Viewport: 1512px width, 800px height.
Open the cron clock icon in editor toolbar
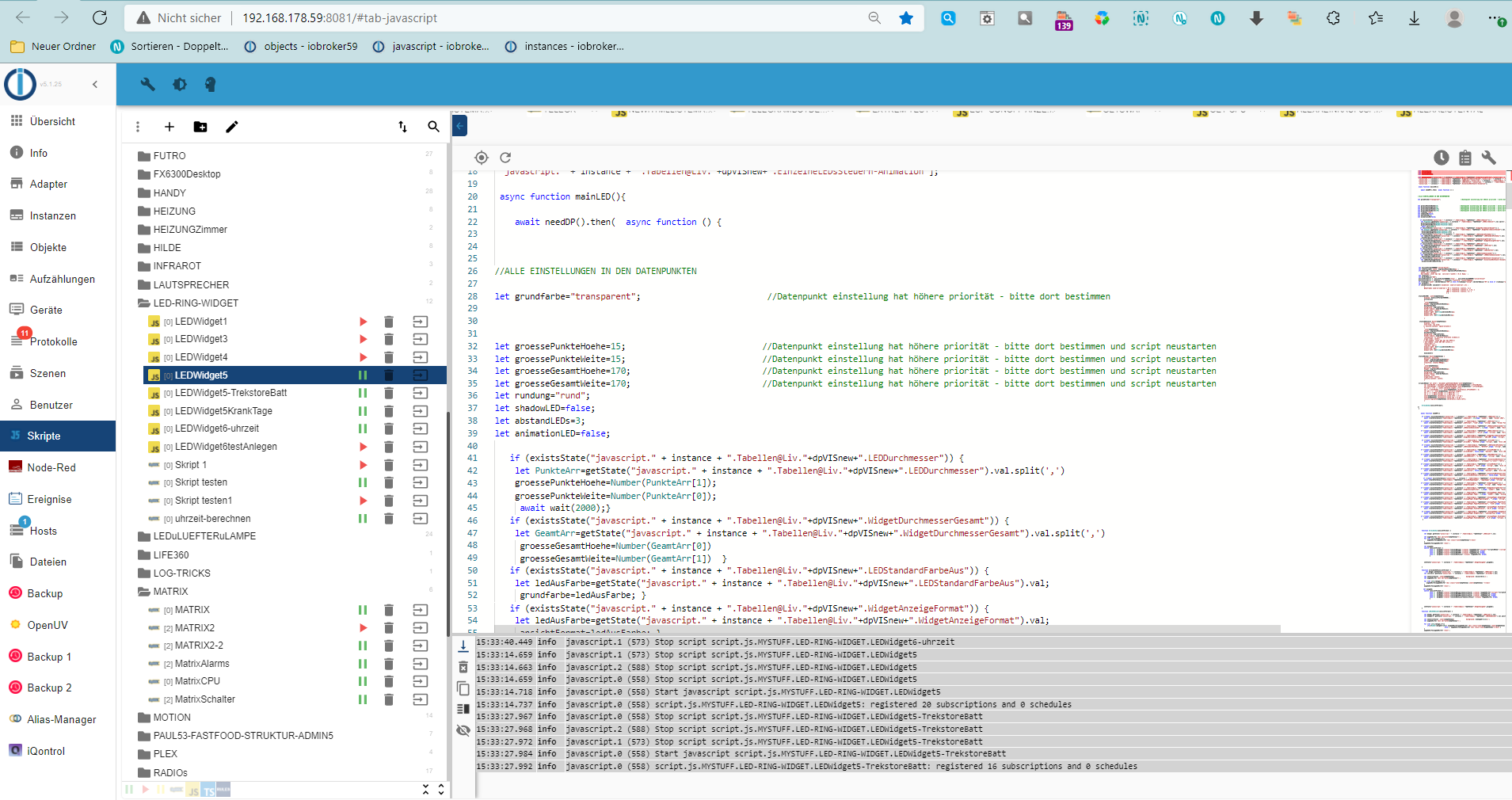(x=1441, y=158)
